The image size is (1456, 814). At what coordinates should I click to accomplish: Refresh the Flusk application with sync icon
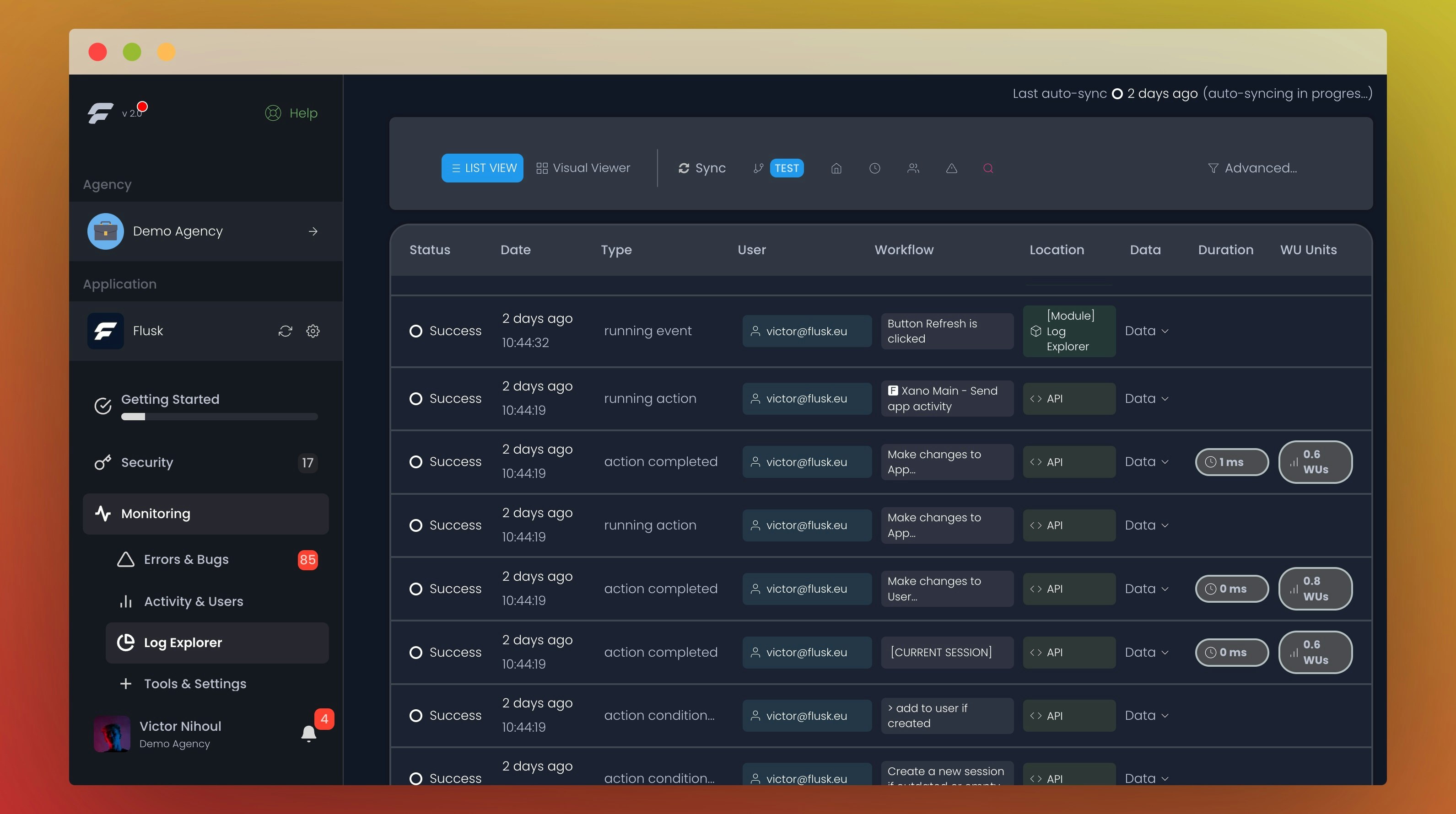point(286,331)
